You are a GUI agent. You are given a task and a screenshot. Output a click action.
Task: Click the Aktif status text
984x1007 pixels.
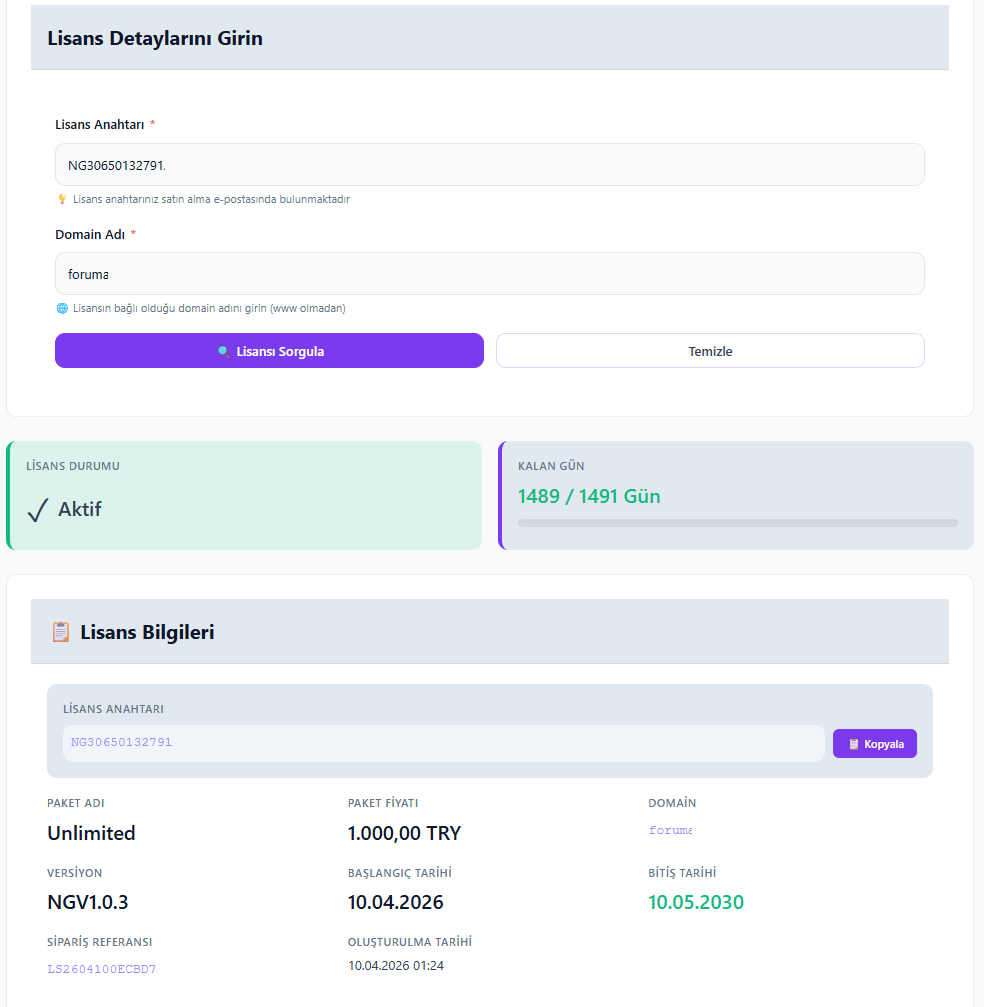80,509
